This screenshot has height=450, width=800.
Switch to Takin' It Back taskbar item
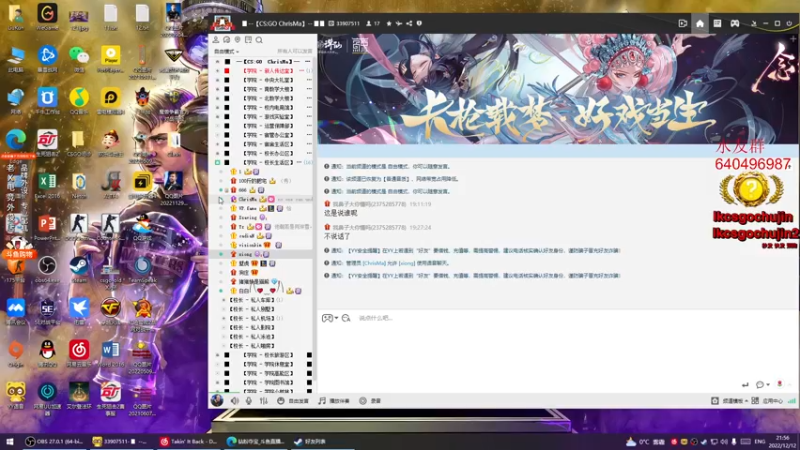point(188,441)
